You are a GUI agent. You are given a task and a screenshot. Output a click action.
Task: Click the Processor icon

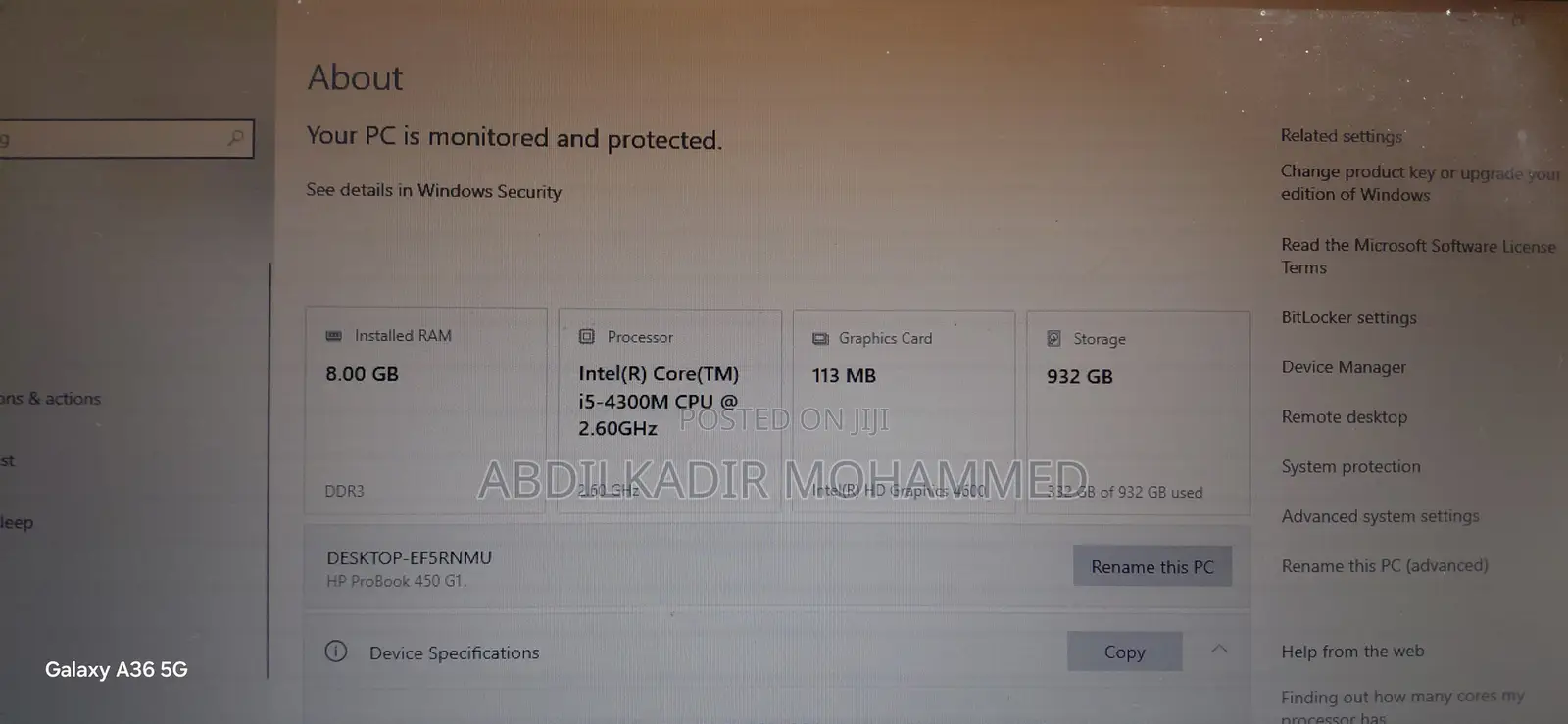pos(587,336)
